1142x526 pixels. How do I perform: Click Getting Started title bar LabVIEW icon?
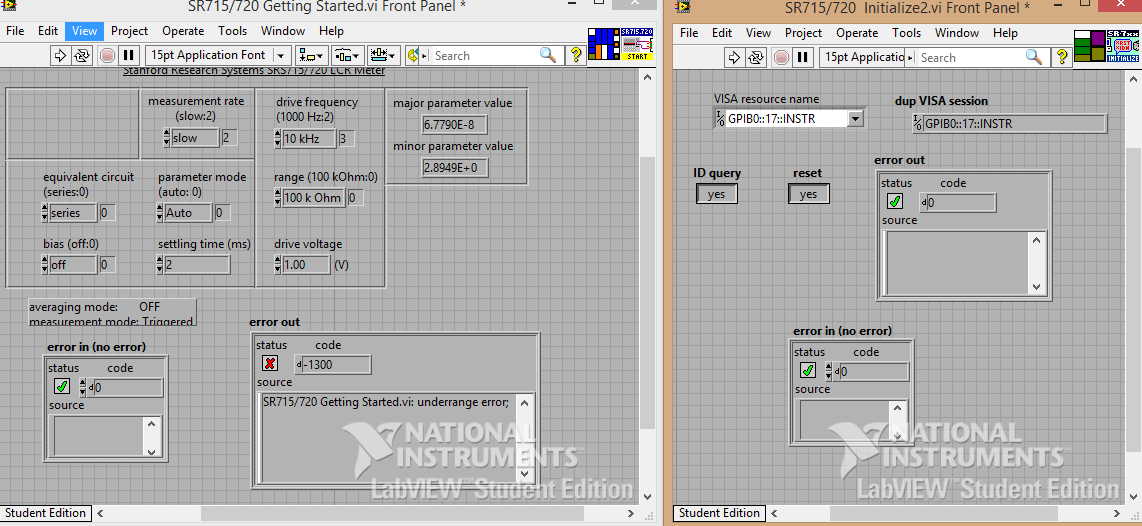click(x=11, y=7)
